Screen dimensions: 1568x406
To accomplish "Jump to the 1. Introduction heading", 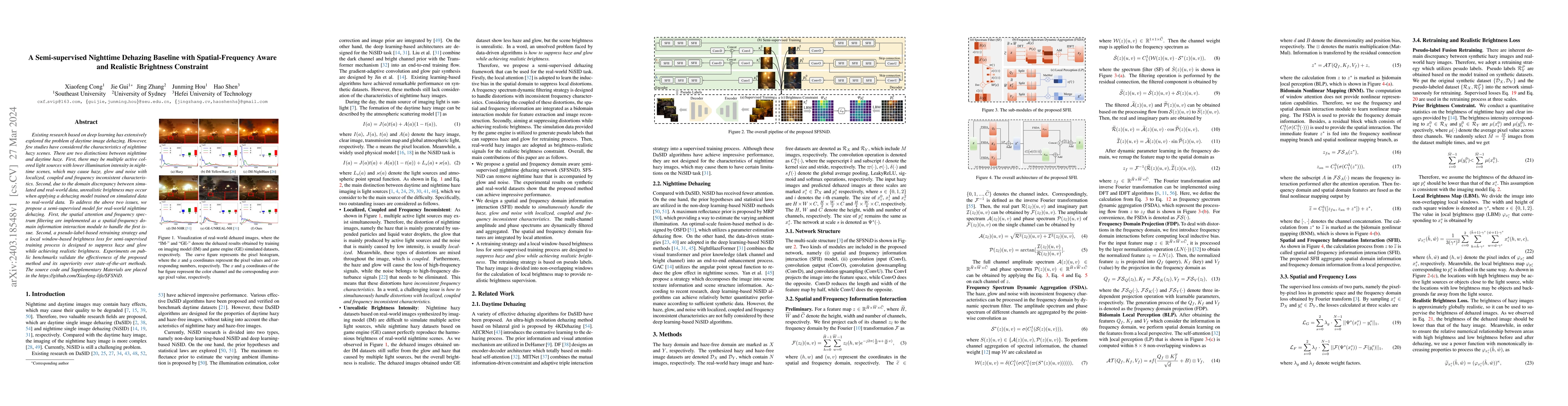I will [45, 293].
